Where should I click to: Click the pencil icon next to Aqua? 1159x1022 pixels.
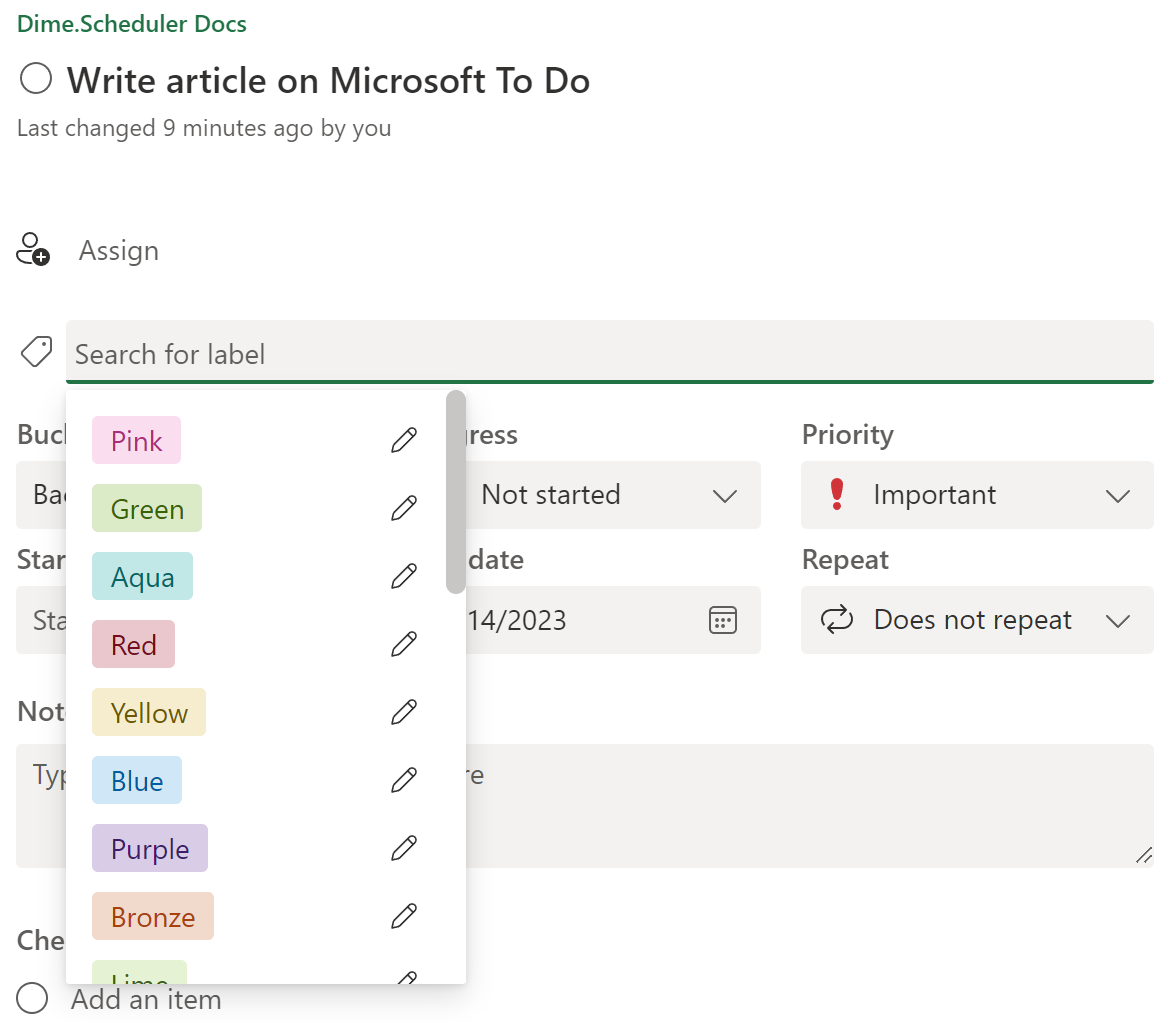403,576
